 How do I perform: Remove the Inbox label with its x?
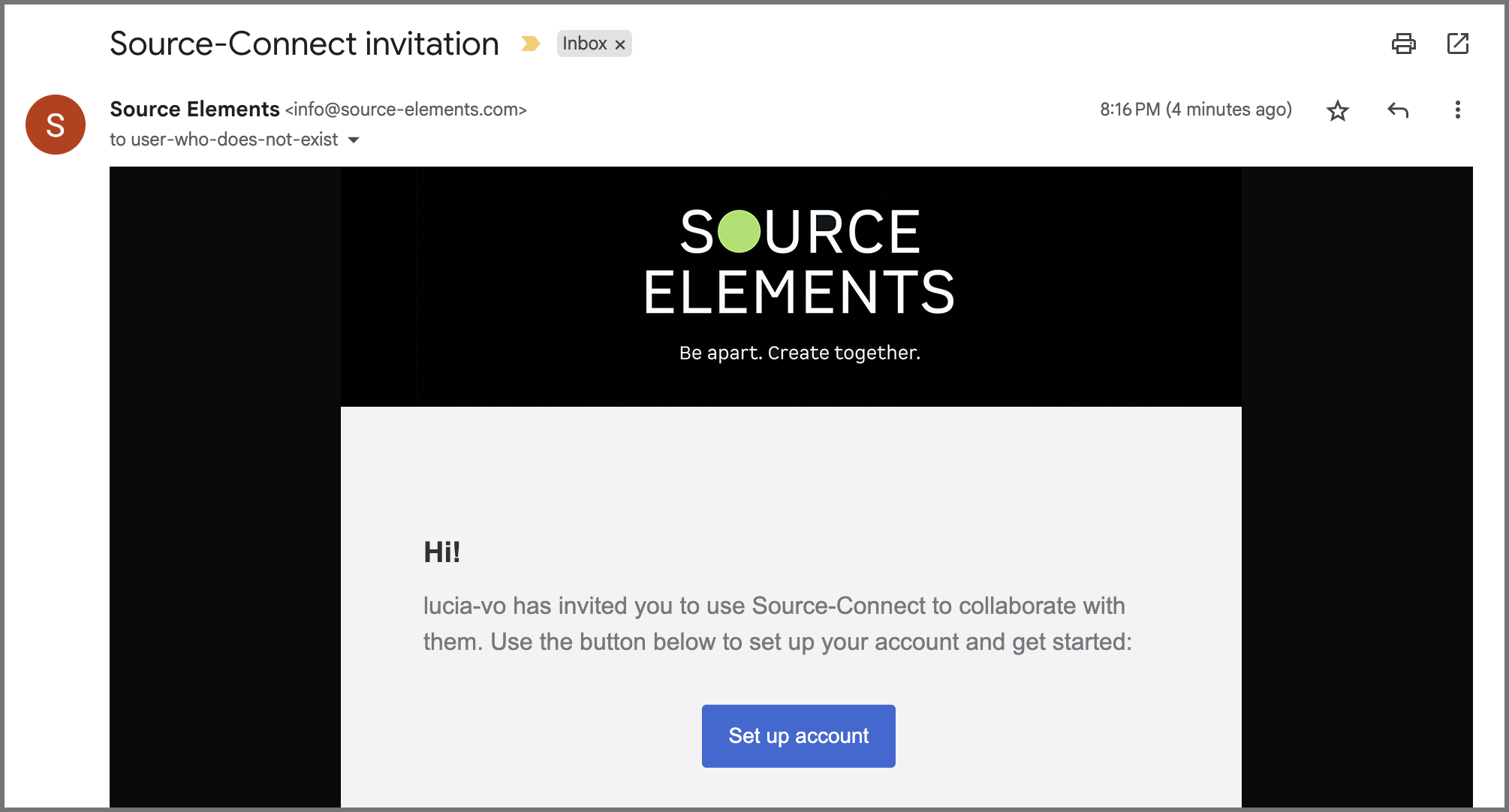coord(620,44)
